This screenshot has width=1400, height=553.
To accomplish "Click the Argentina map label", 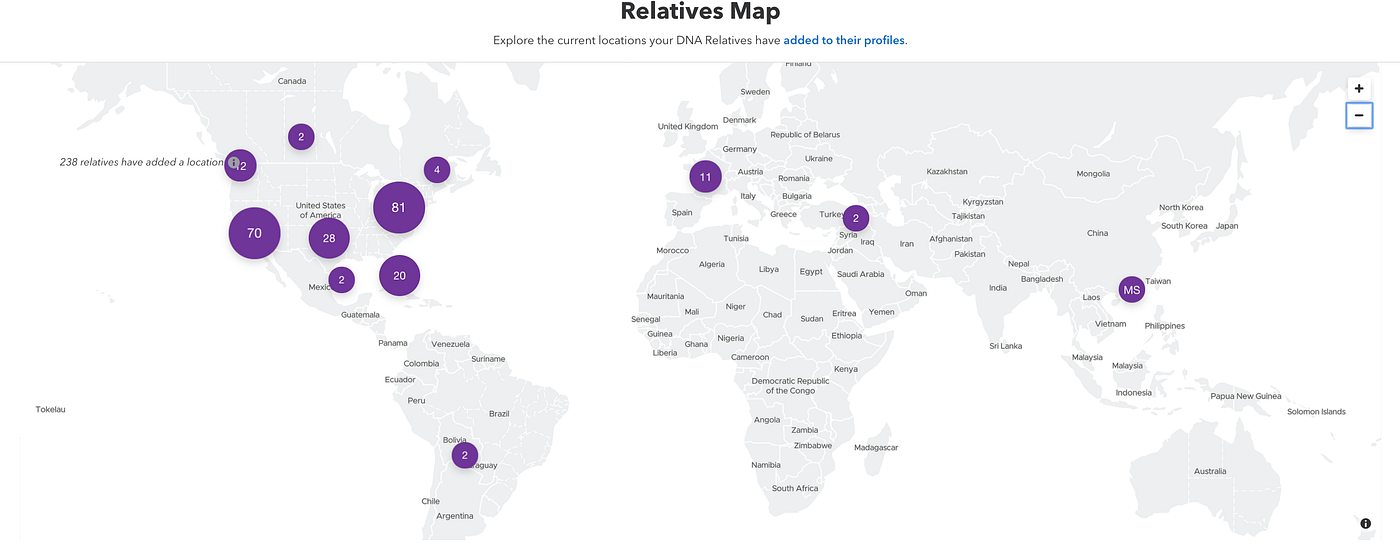I will coord(455,516).
